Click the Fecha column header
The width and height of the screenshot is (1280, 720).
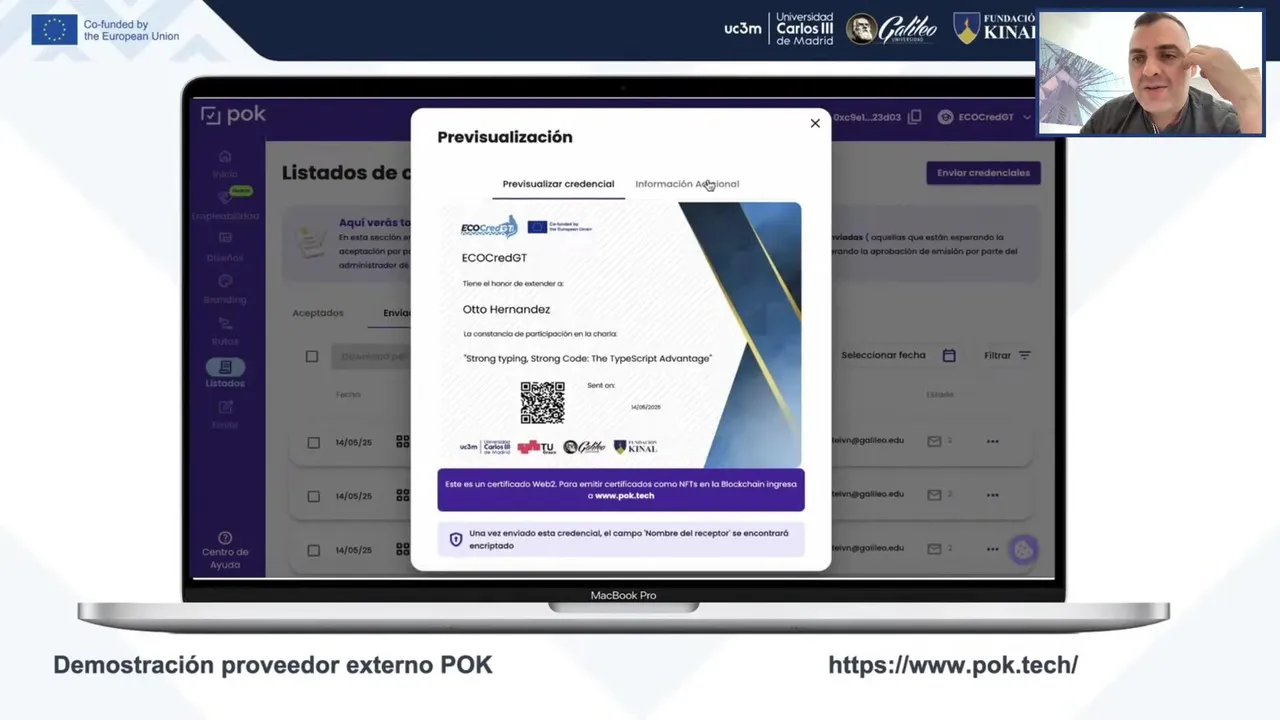click(348, 395)
